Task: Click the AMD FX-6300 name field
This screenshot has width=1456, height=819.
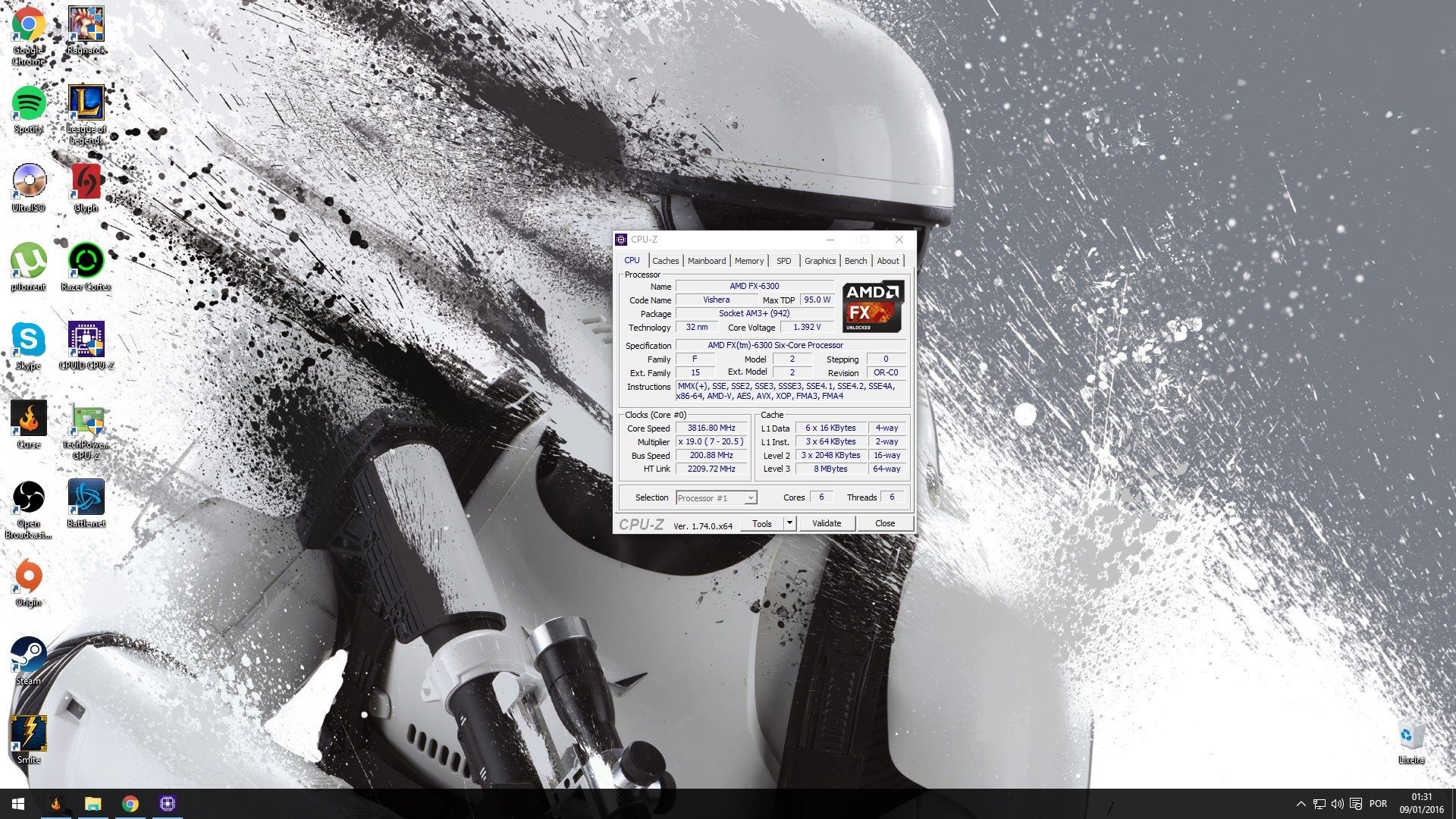Action: [755, 286]
